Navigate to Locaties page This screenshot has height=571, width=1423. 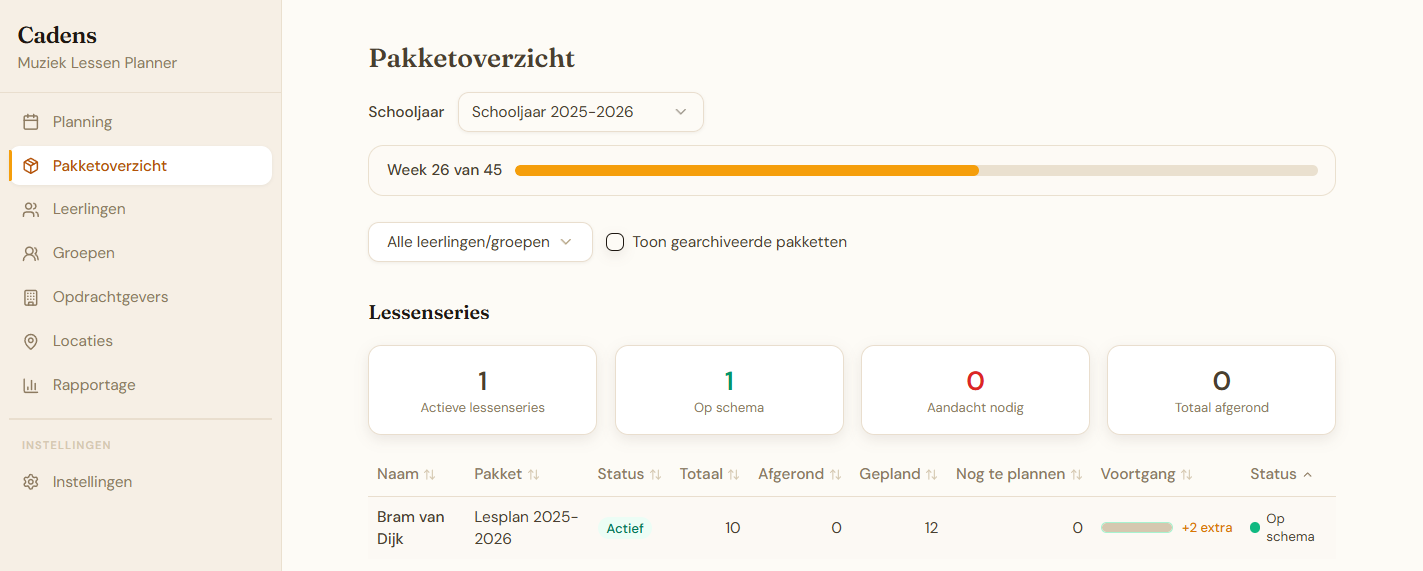click(140, 341)
